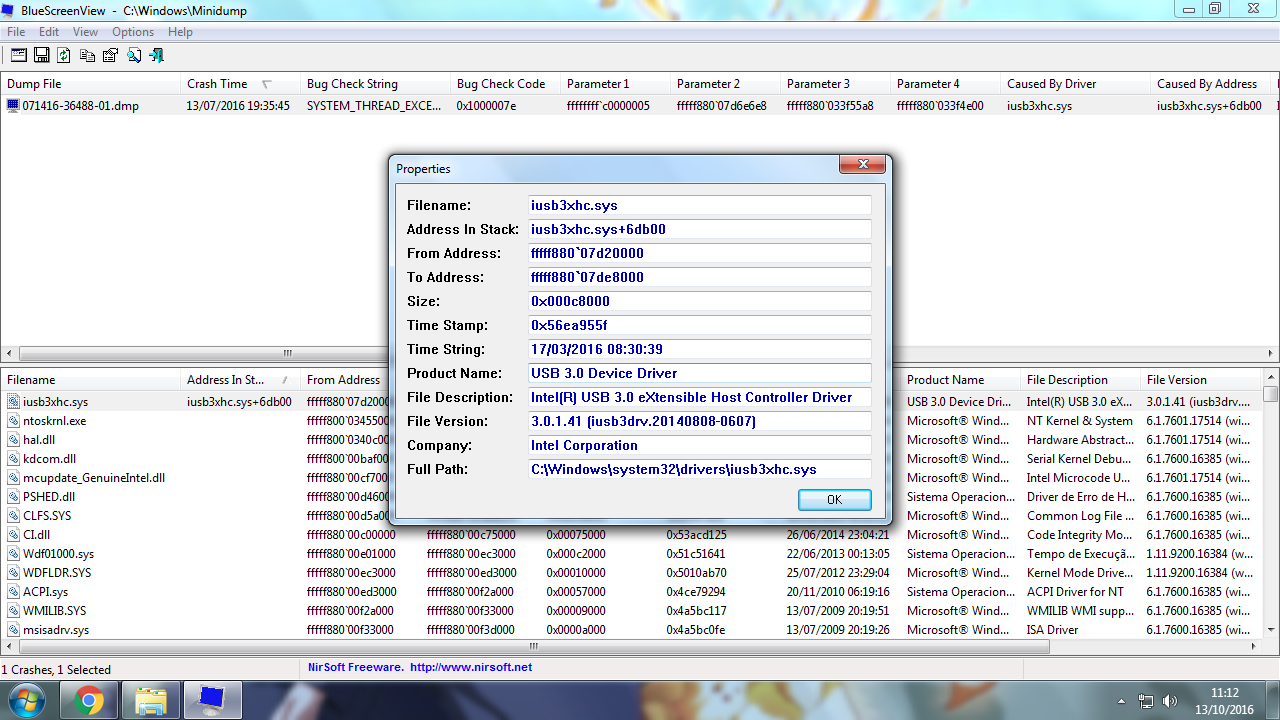
Task: Show hidden system tray icons
Action: point(1122,701)
